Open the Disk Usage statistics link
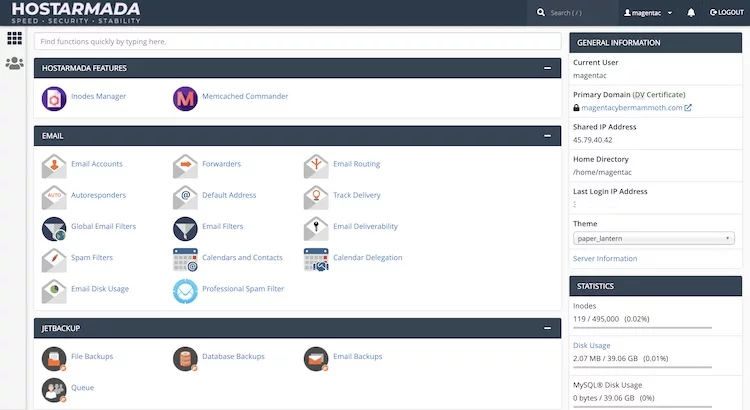 point(591,345)
